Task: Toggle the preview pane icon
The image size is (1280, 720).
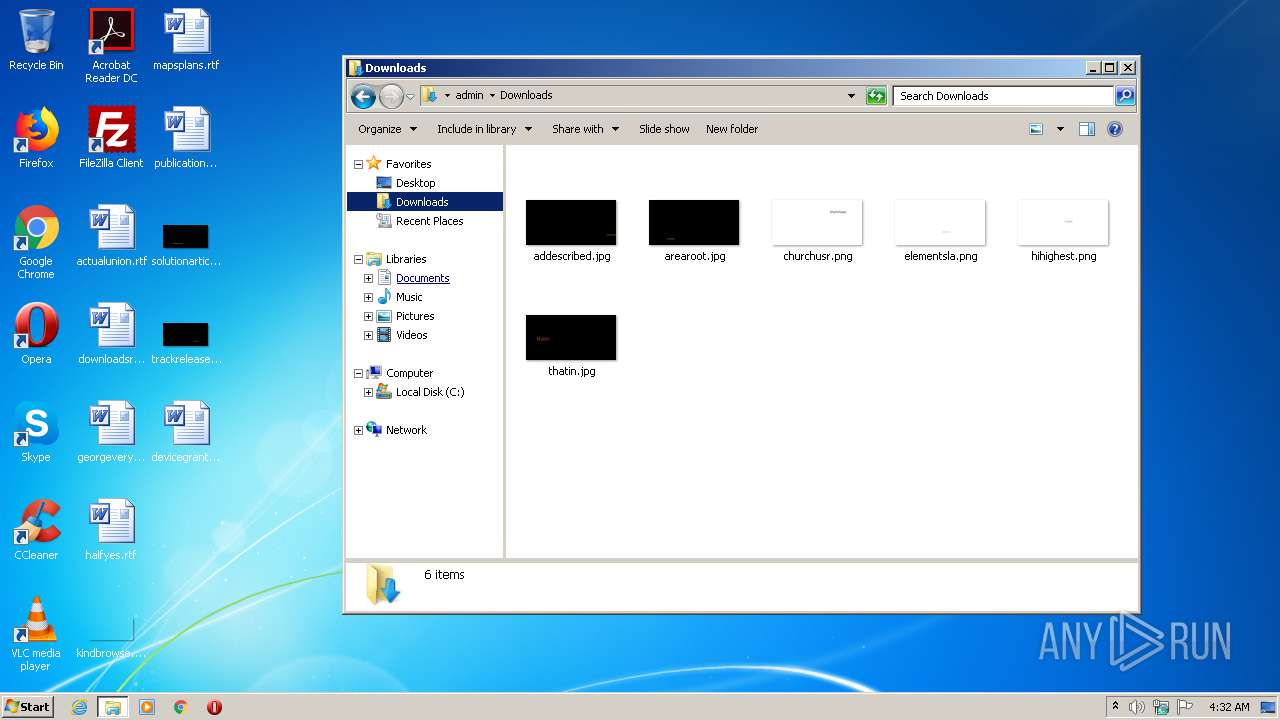Action: 1087,129
